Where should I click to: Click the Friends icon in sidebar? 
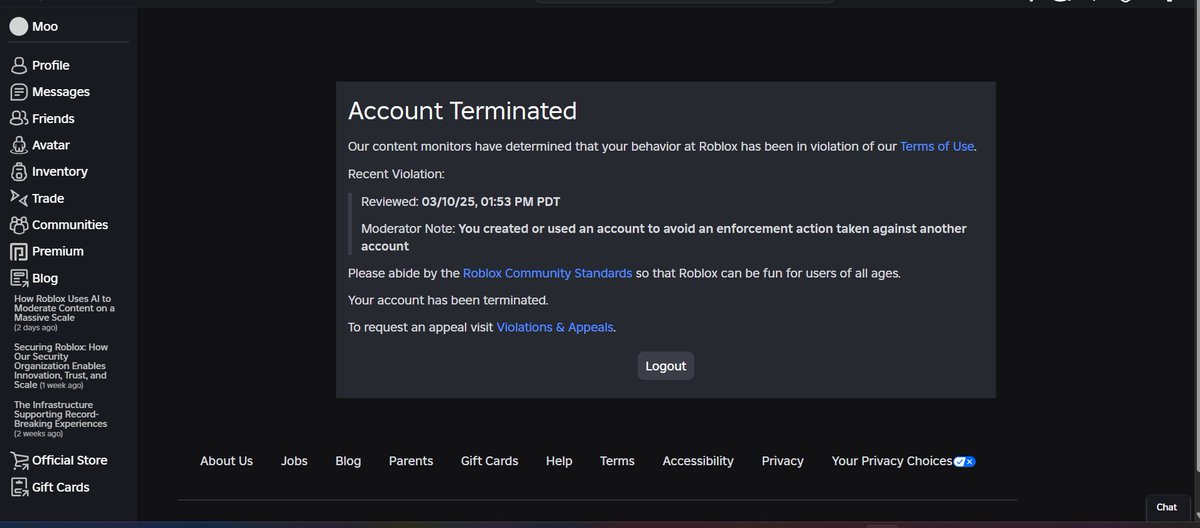pos(18,118)
